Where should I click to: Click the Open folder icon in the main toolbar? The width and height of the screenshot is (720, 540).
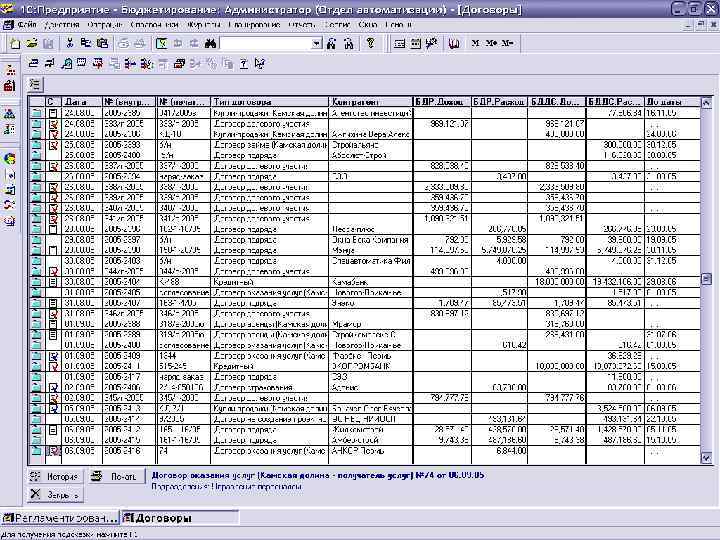point(31,44)
